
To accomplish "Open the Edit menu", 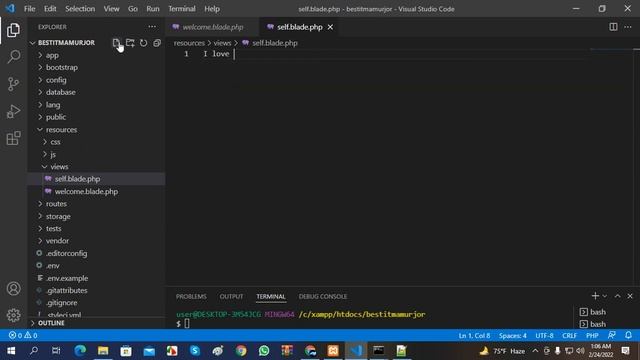I will point(50,9).
